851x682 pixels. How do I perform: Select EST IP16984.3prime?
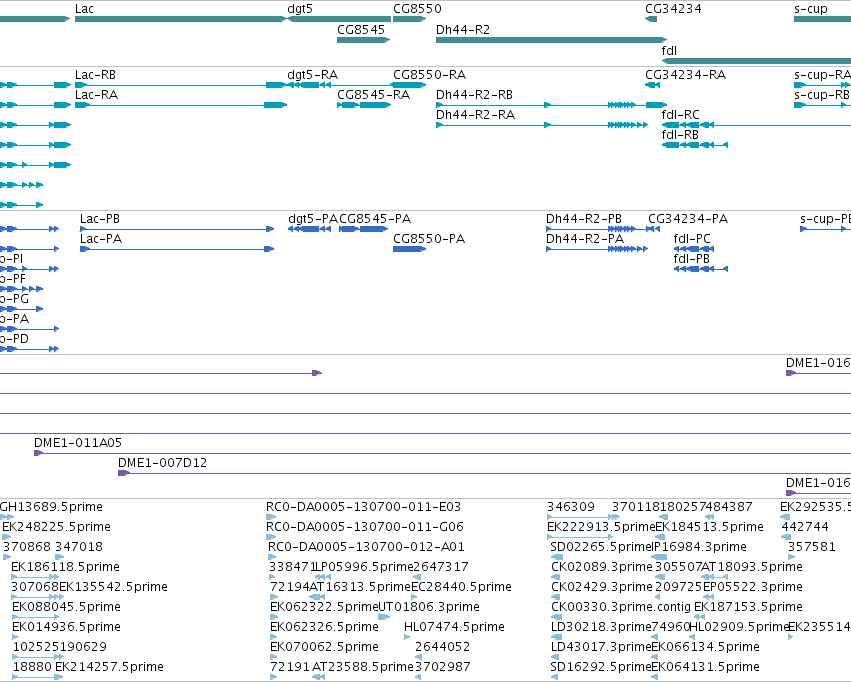click(699, 547)
